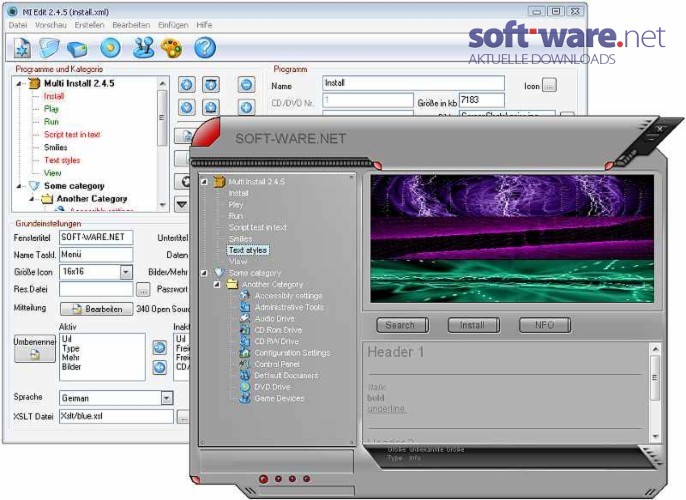Click the open folder toolbar icon

[x=49, y=48]
